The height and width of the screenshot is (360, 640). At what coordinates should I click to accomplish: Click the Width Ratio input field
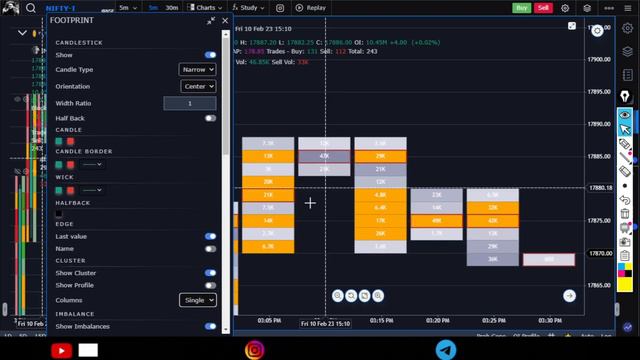coord(190,103)
